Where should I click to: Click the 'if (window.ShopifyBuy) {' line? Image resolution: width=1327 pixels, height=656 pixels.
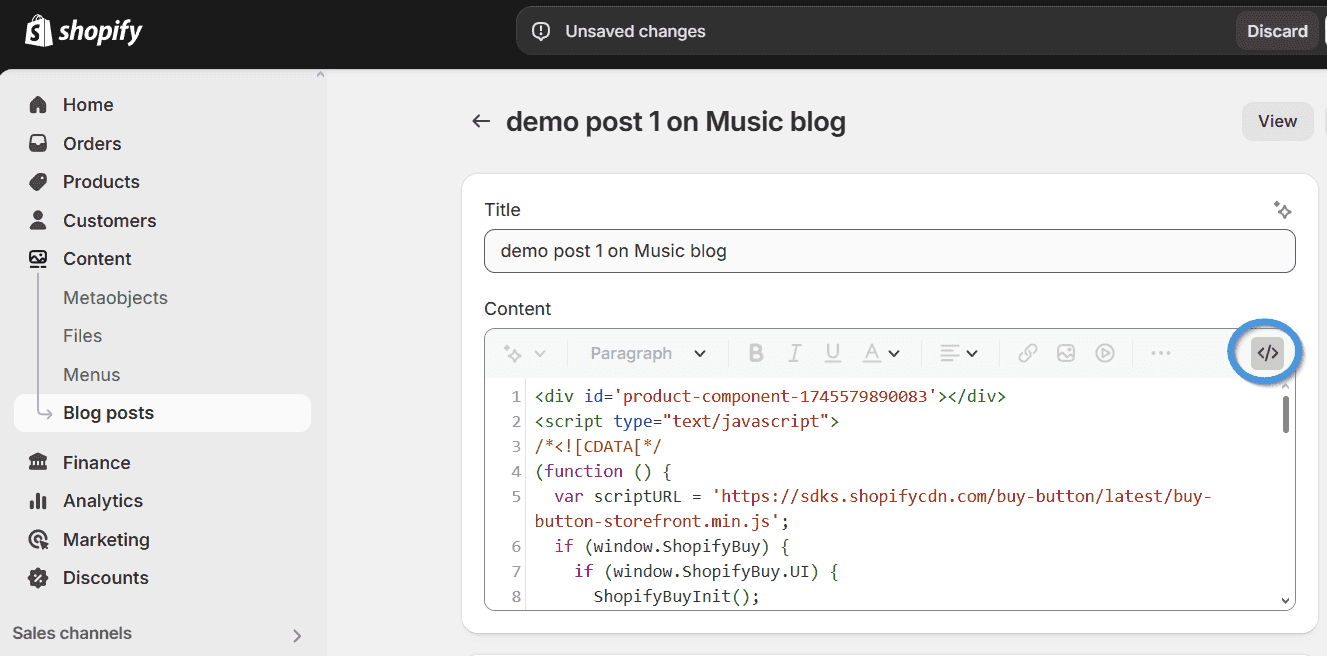point(672,546)
